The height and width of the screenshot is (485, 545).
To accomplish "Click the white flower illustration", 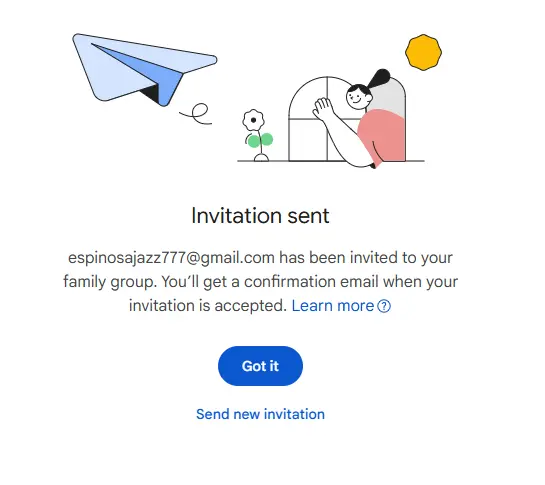I will (x=253, y=120).
